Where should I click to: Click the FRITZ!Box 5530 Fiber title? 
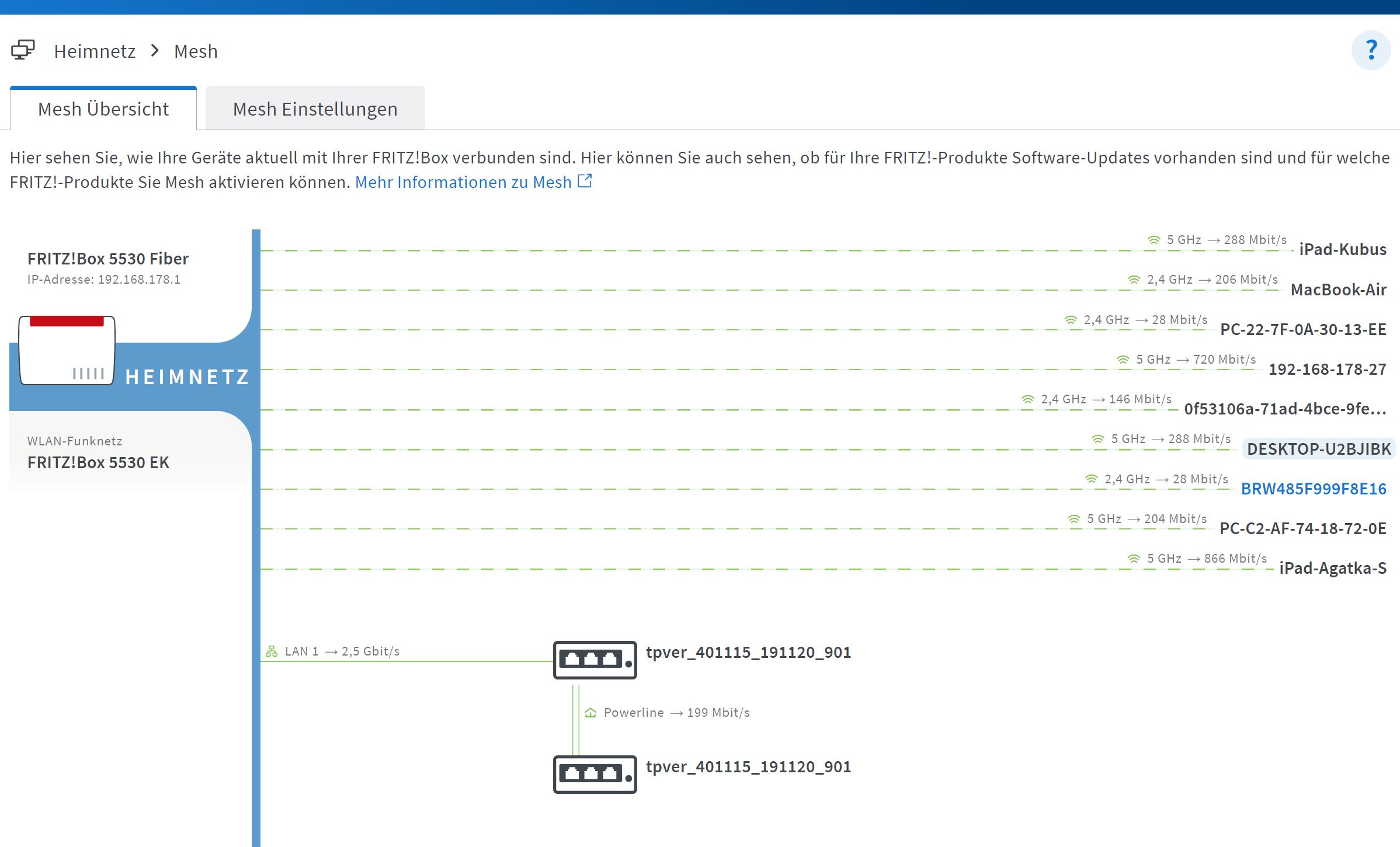pyautogui.click(x=108, y=259)
